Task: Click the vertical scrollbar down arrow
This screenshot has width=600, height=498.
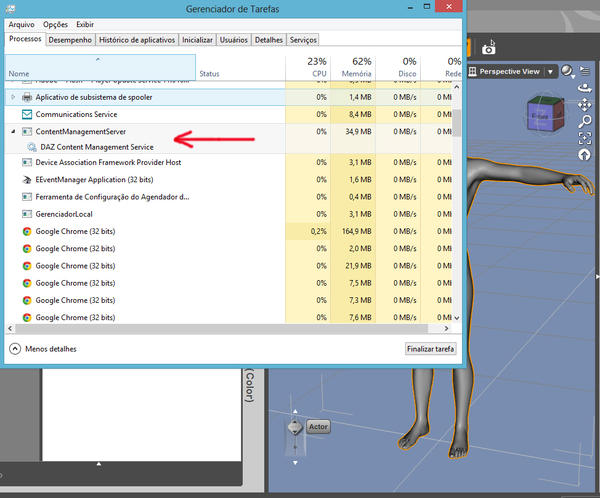Action: pos(457,318)
